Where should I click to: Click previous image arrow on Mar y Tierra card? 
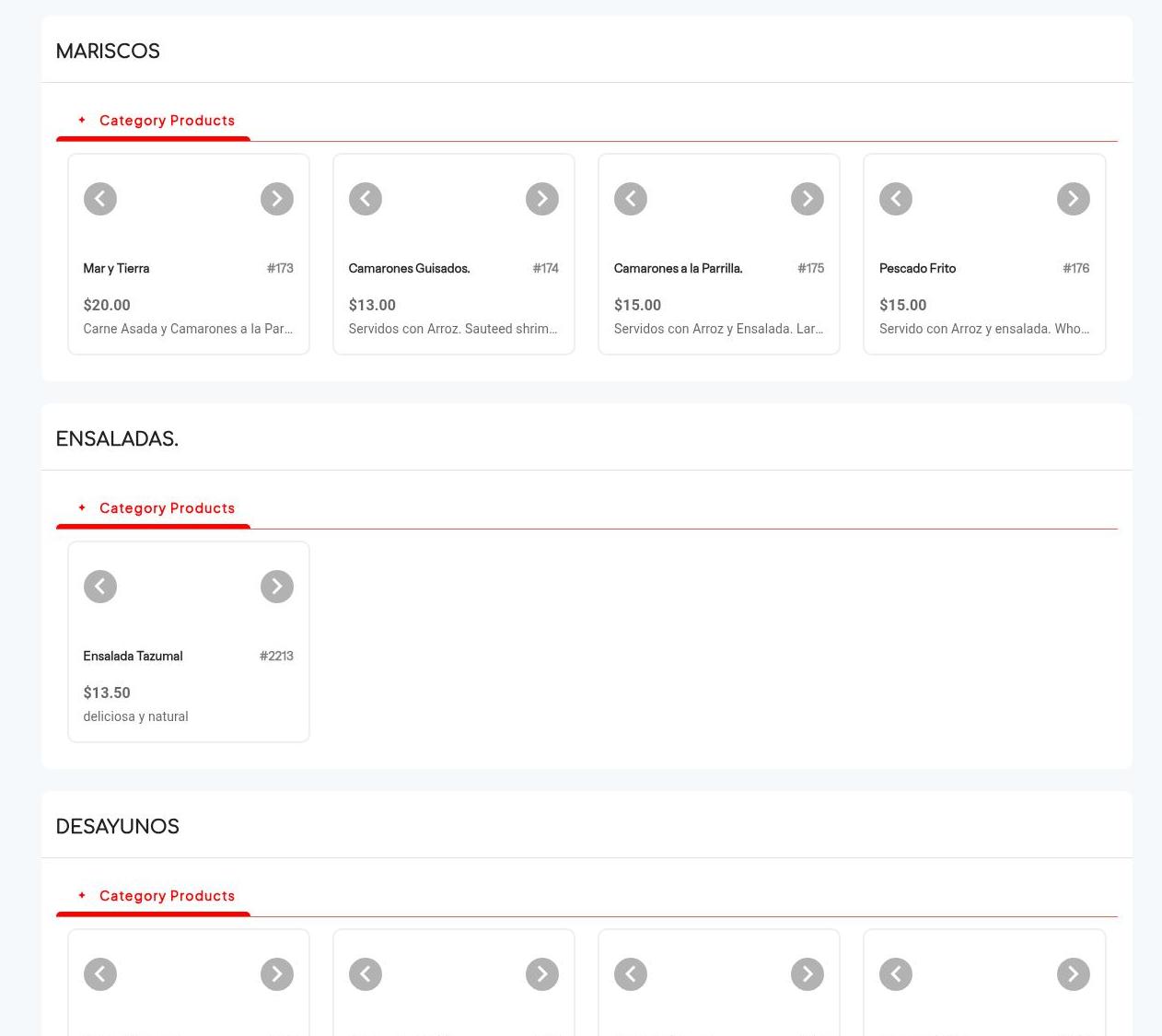[x=100, y=199]
